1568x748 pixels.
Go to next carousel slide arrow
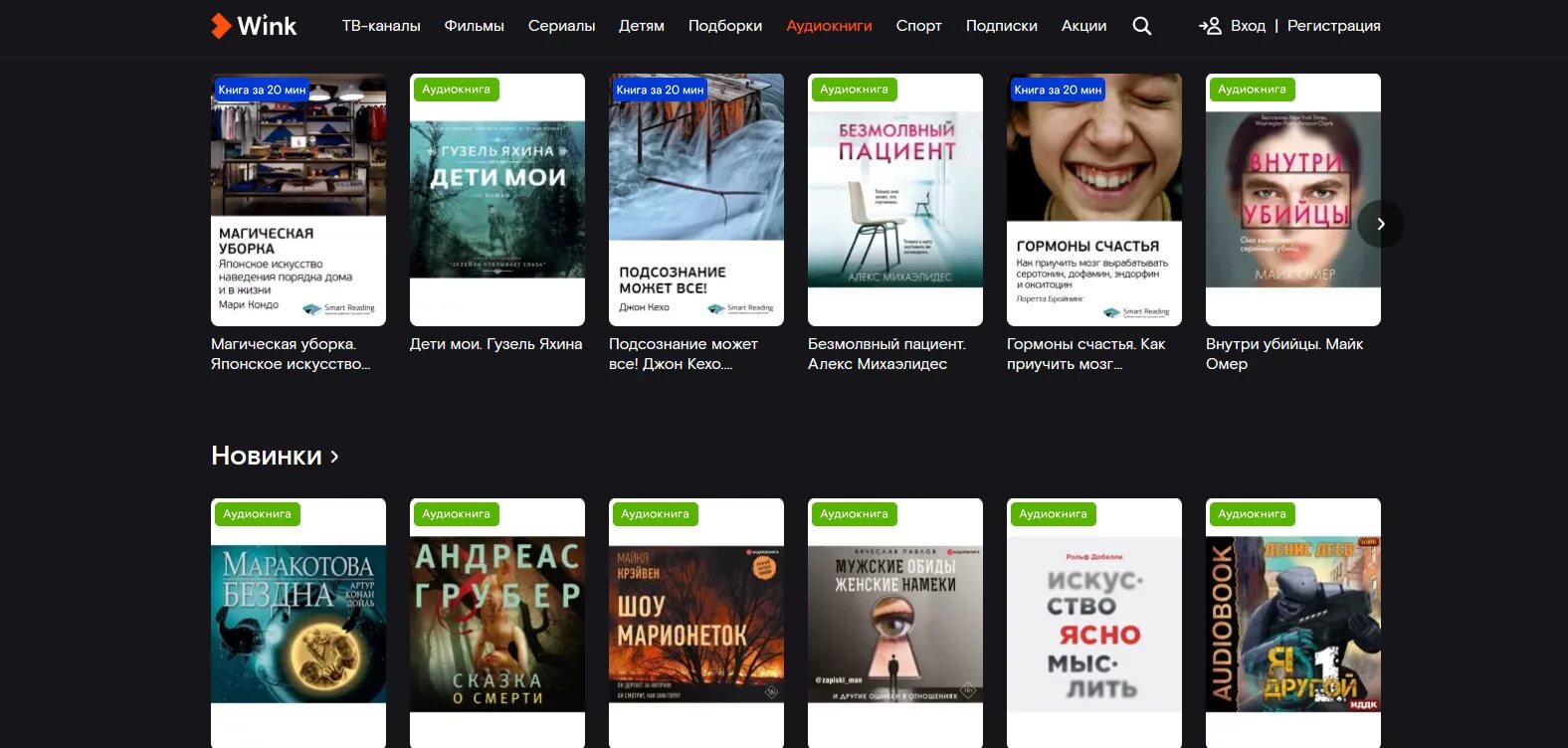[1381, 224]
